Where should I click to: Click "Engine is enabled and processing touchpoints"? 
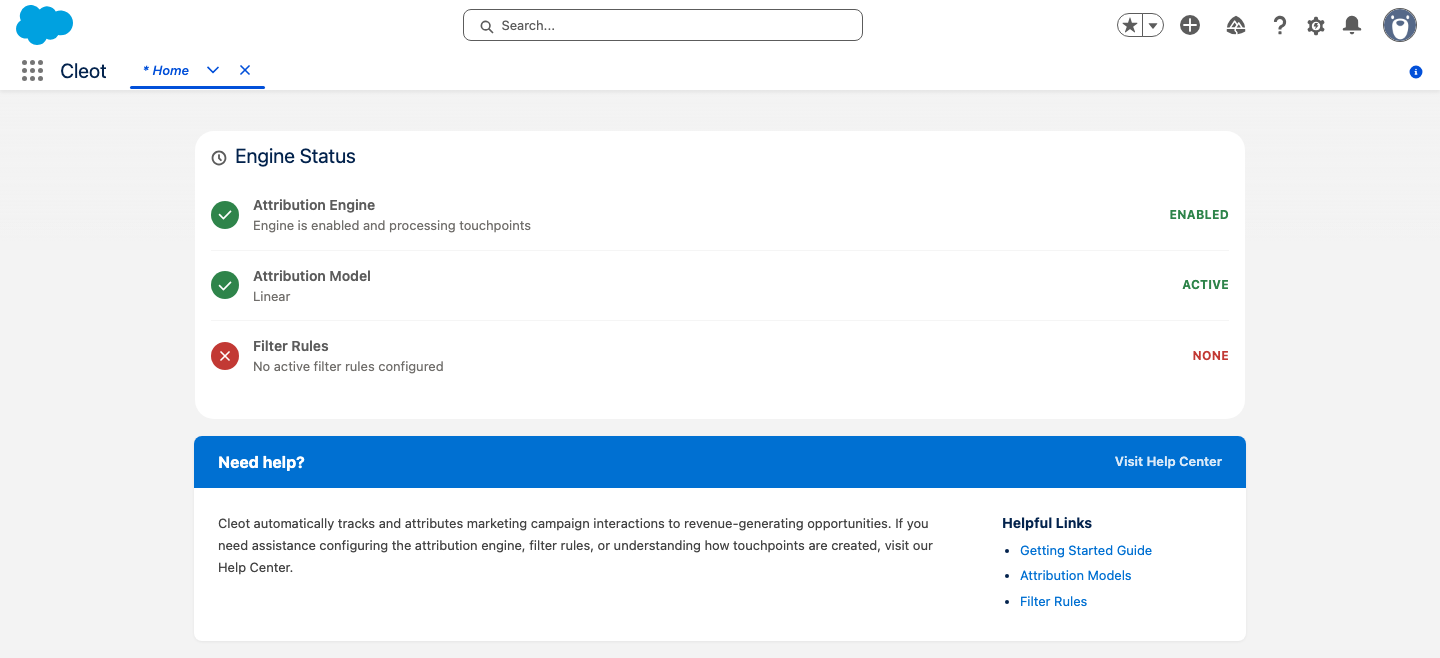tap(392, 226)
